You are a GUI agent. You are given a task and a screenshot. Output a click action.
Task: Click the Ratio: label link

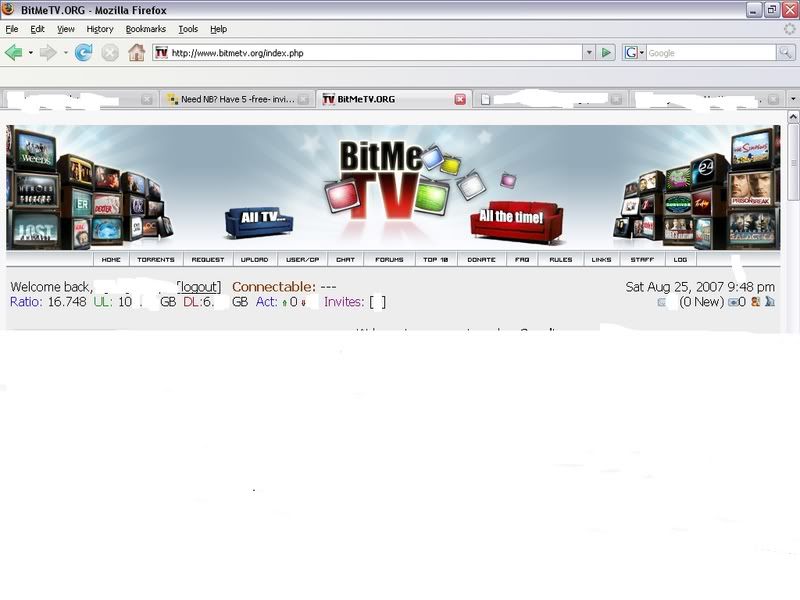[26, 302]
